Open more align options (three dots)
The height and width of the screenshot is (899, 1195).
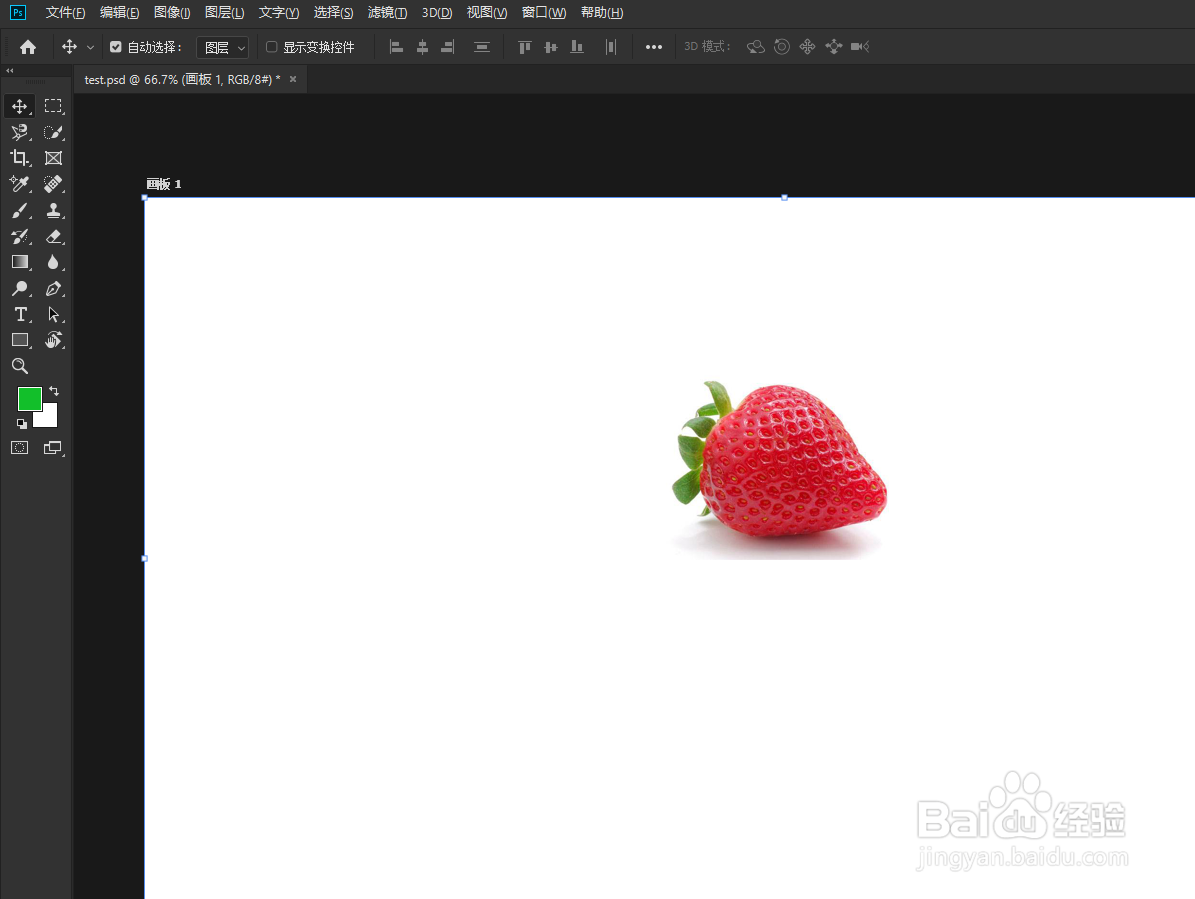tap(654, 47)
